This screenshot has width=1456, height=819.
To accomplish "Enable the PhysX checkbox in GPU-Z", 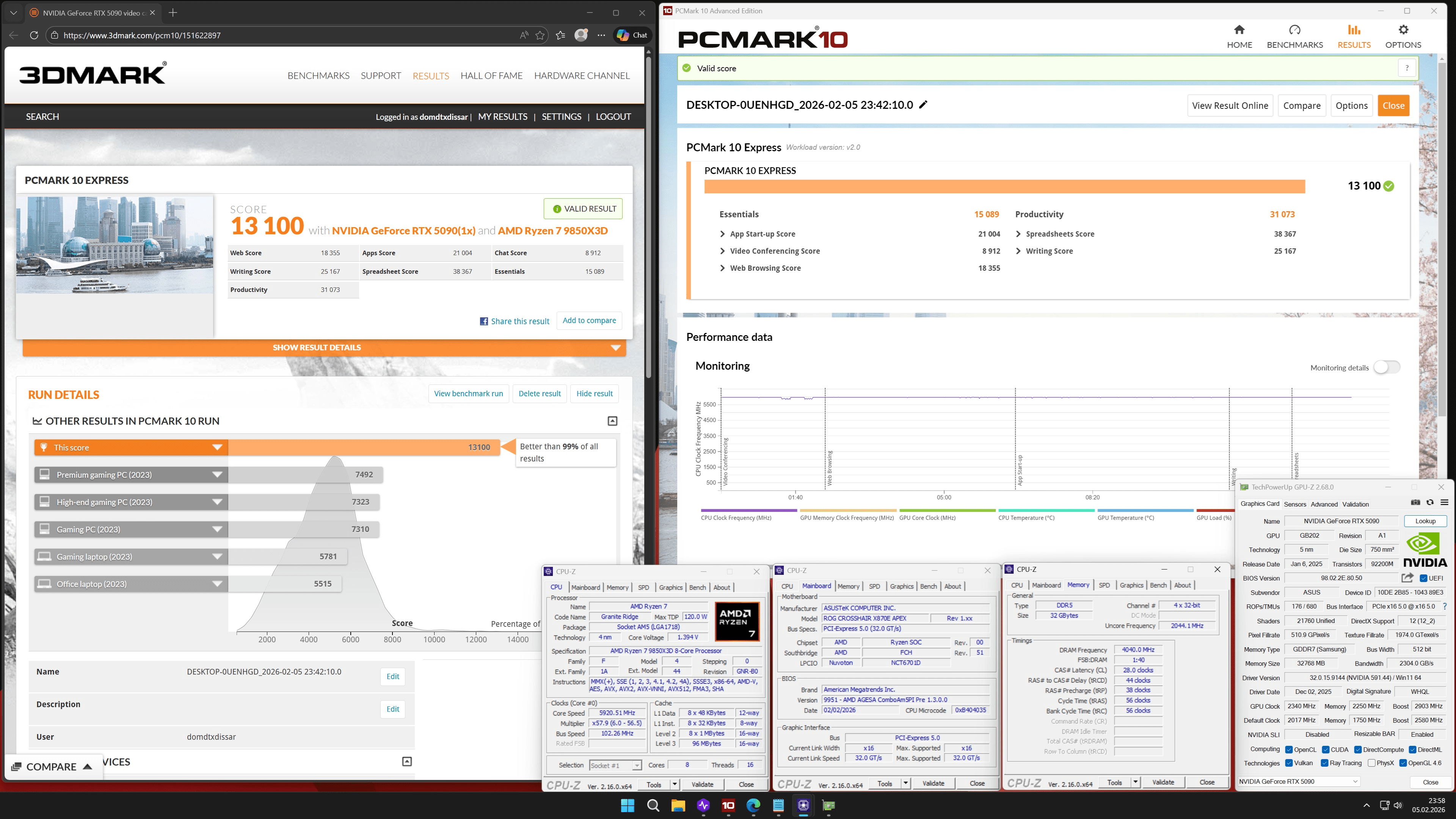I will pyautogui.click(x=1371, y=763).
